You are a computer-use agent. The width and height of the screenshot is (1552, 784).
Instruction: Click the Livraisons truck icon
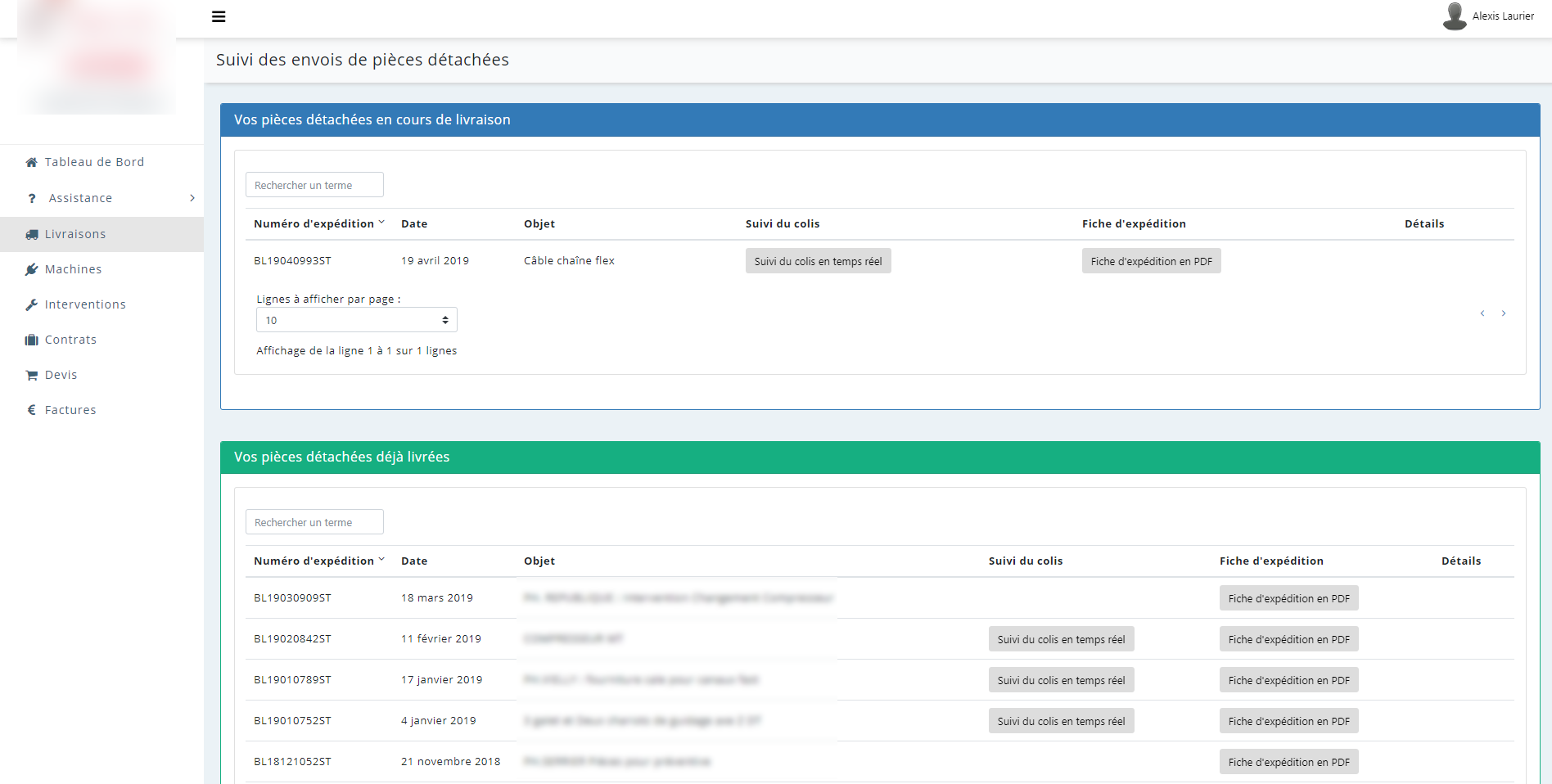(x=31, y=234)
